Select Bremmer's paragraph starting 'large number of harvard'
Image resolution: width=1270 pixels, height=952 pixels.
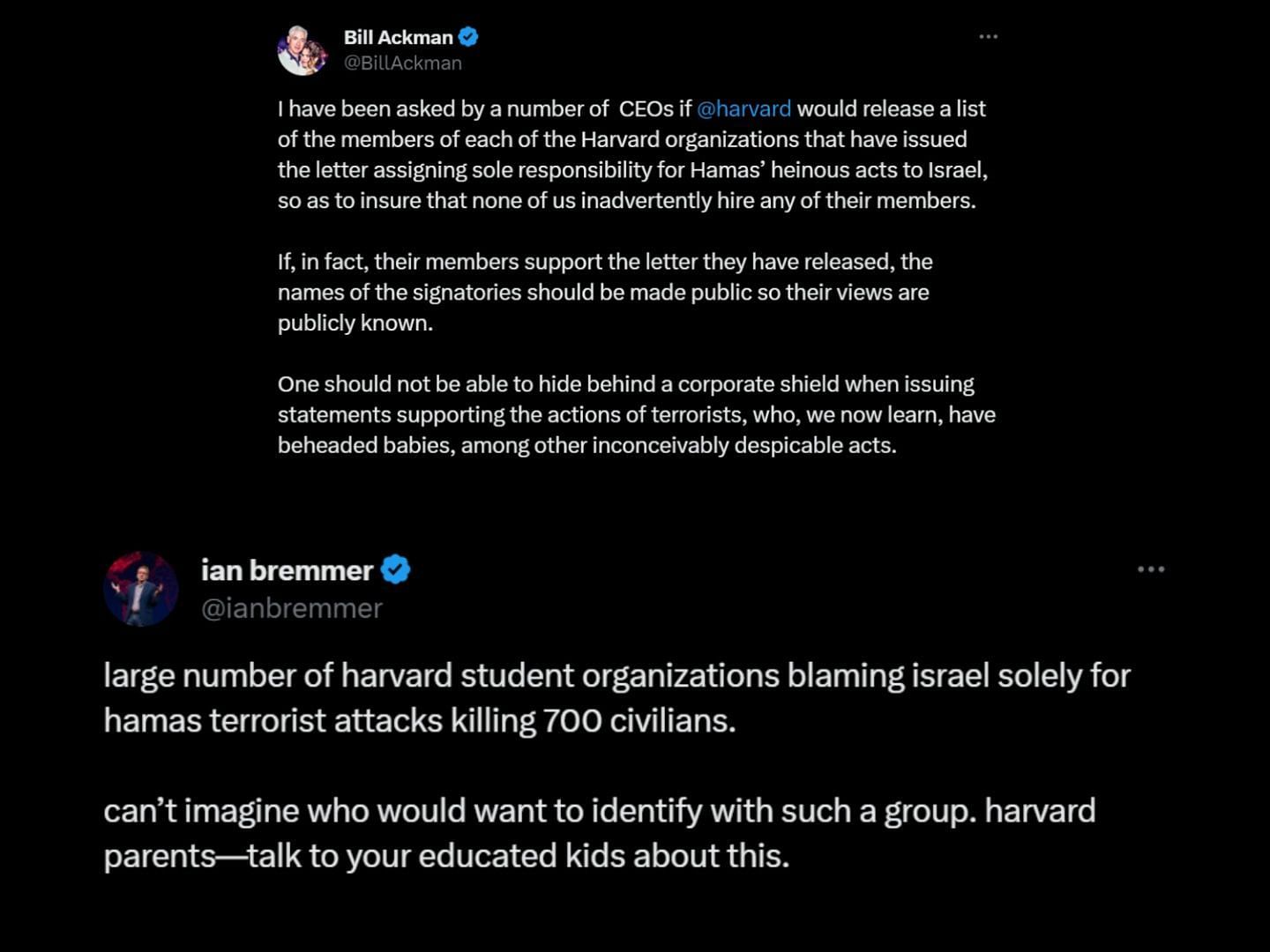[616, 698]
